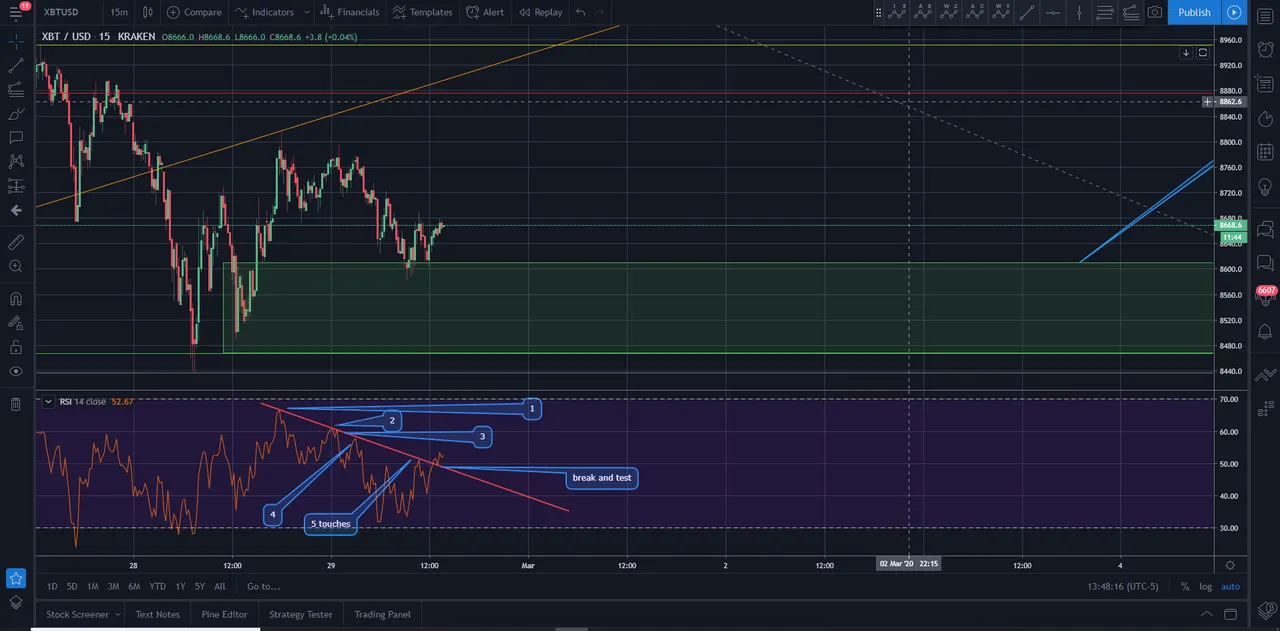Open the Strategy Tester tab
This screenshot has width=1280, height=631.
point(301,614)
